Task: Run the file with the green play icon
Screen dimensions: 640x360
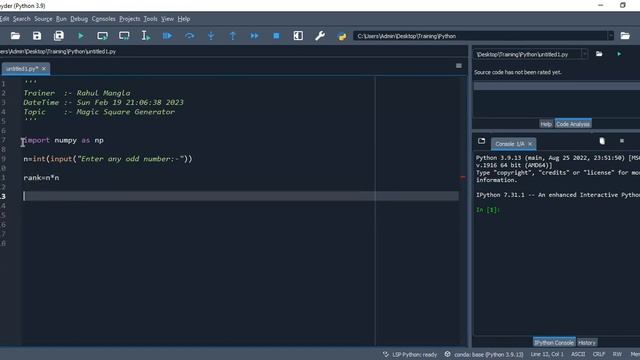Action: click(x=81, y=36)
